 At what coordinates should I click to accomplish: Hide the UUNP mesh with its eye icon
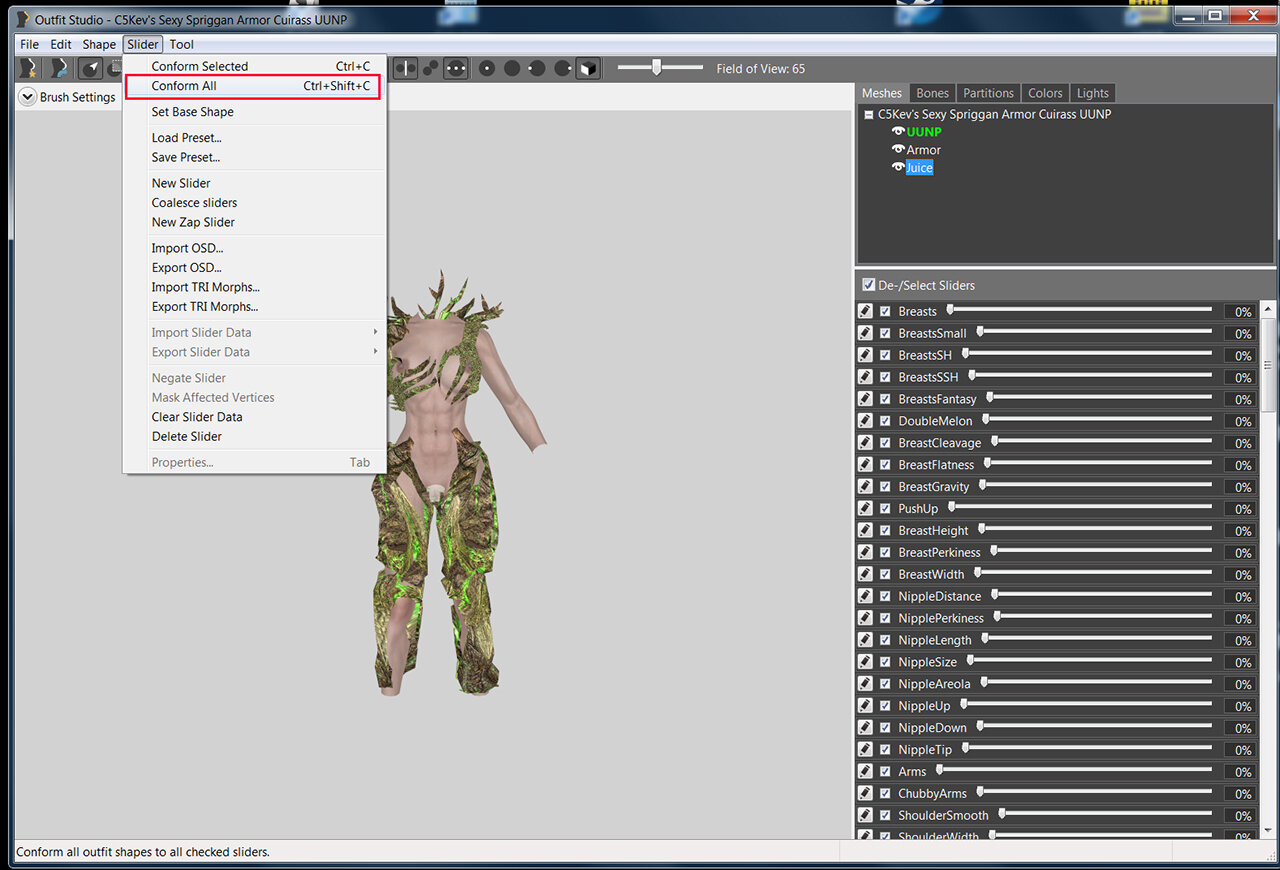coord(898,132)
